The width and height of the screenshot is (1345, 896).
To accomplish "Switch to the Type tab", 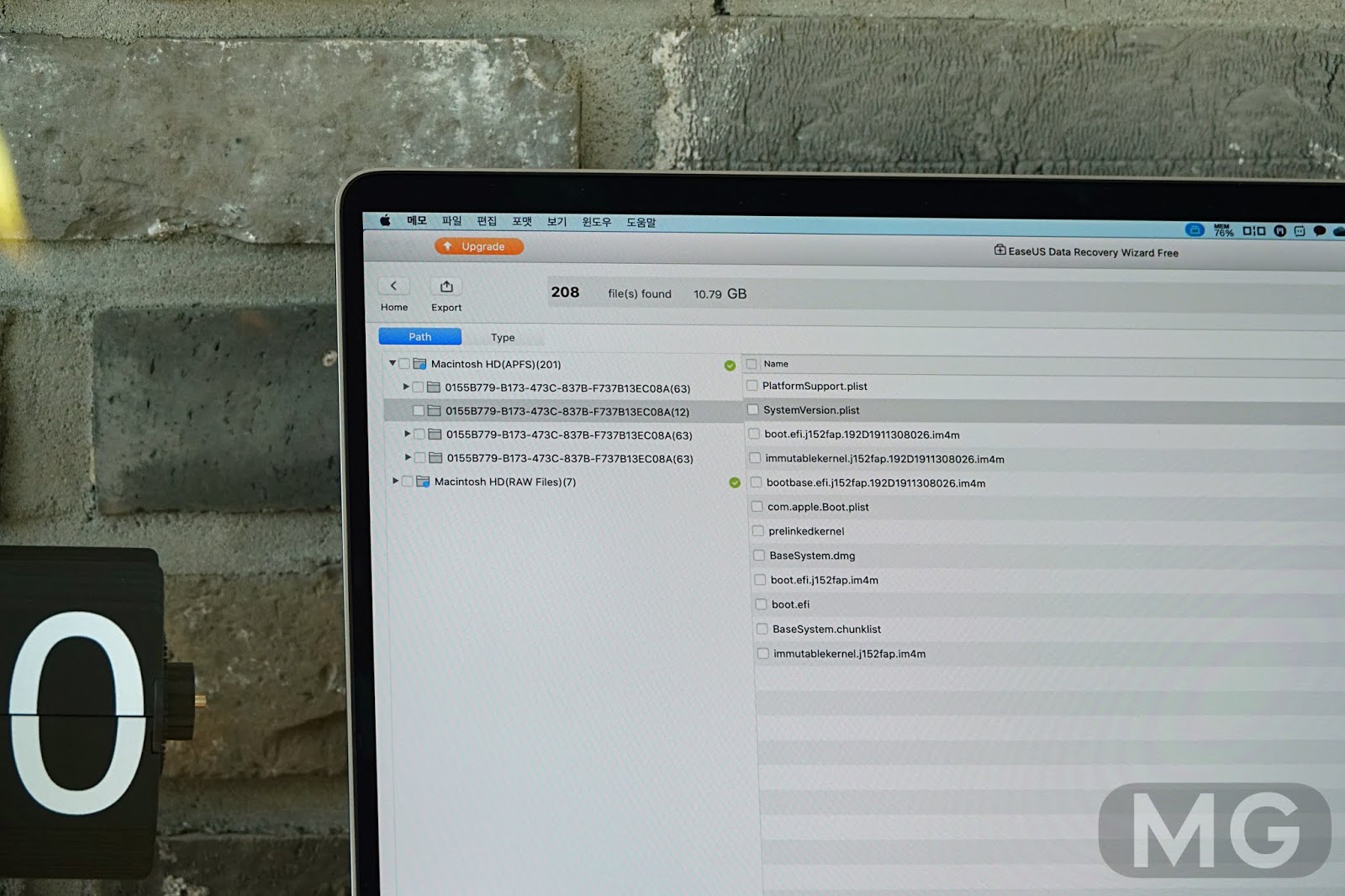I will 503,337.
